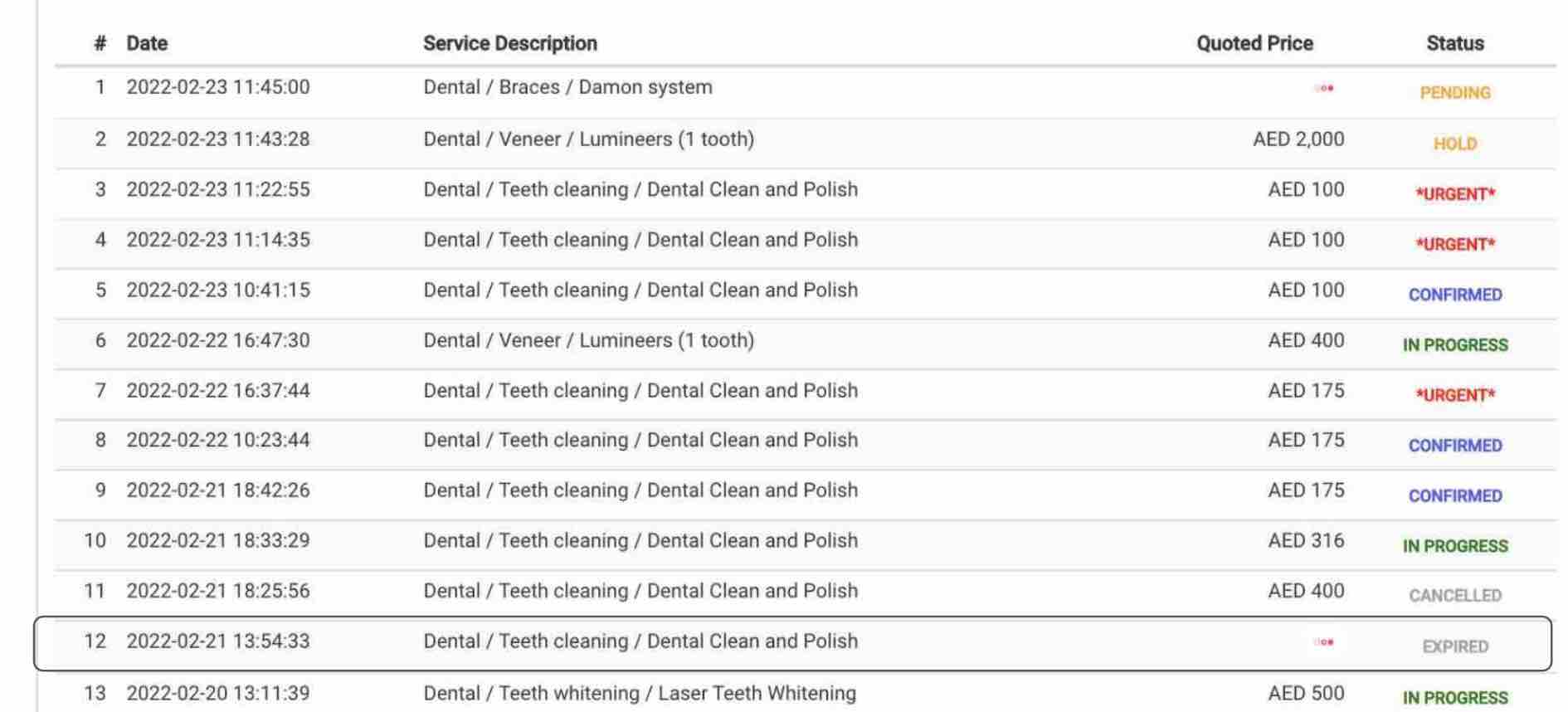Click the loading dots icon in row 1
Image resolution: width=1568 pixels, height=712 pixels.
[1324, 88]
